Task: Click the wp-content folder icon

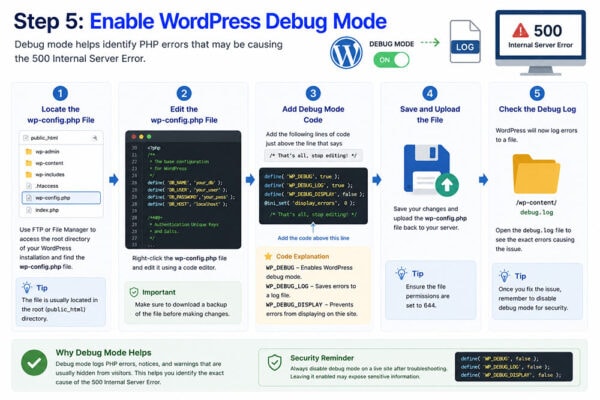Action: [x=28, y=163]
